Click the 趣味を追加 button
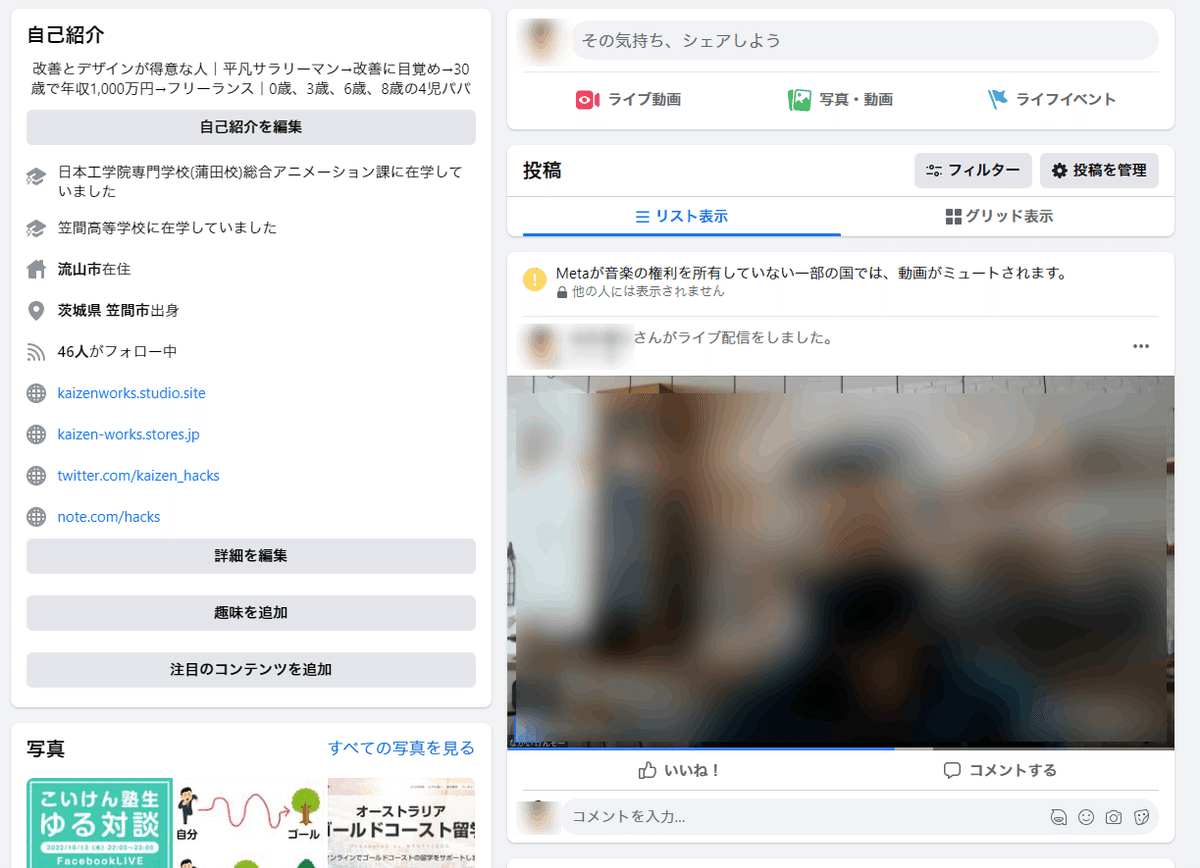Screen dimensions: 1200x868 251,613
